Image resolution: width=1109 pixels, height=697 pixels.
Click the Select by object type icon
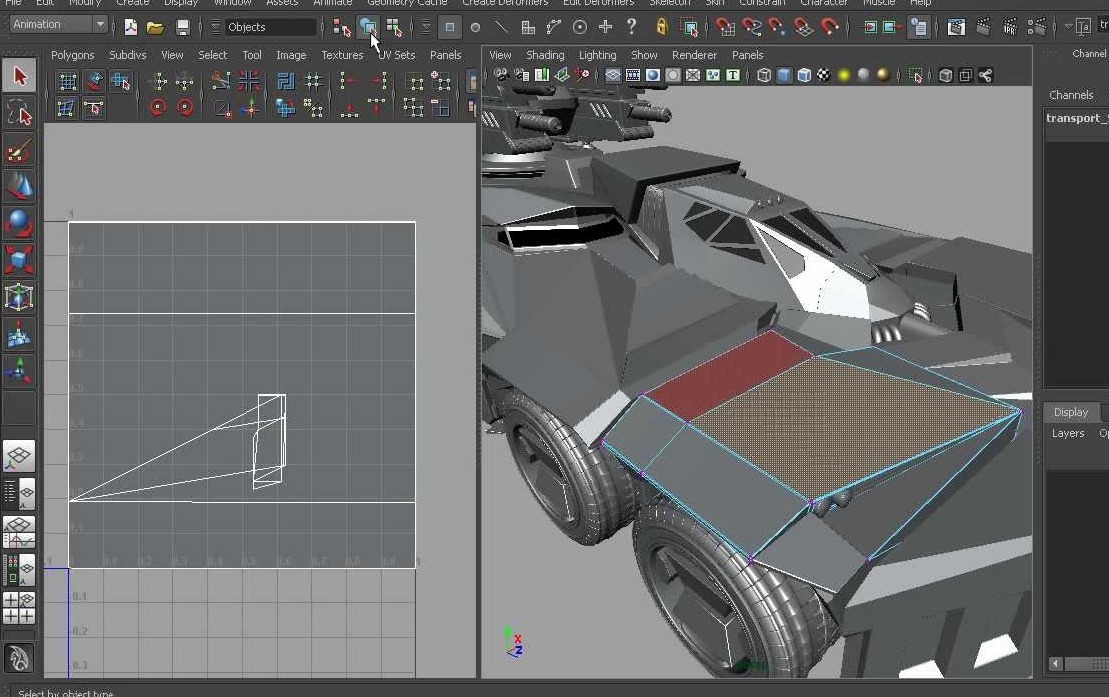(x=368, y=27)
